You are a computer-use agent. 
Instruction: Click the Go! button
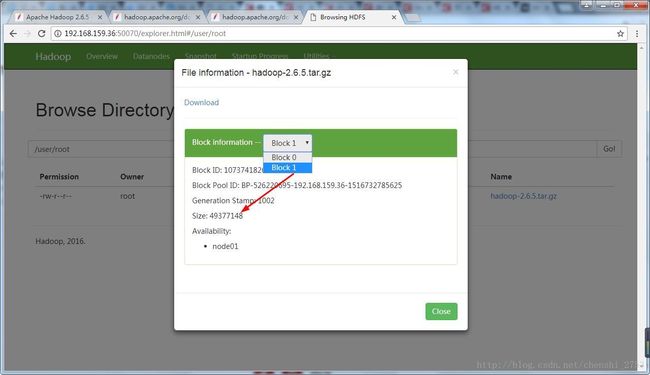(609, 149)
